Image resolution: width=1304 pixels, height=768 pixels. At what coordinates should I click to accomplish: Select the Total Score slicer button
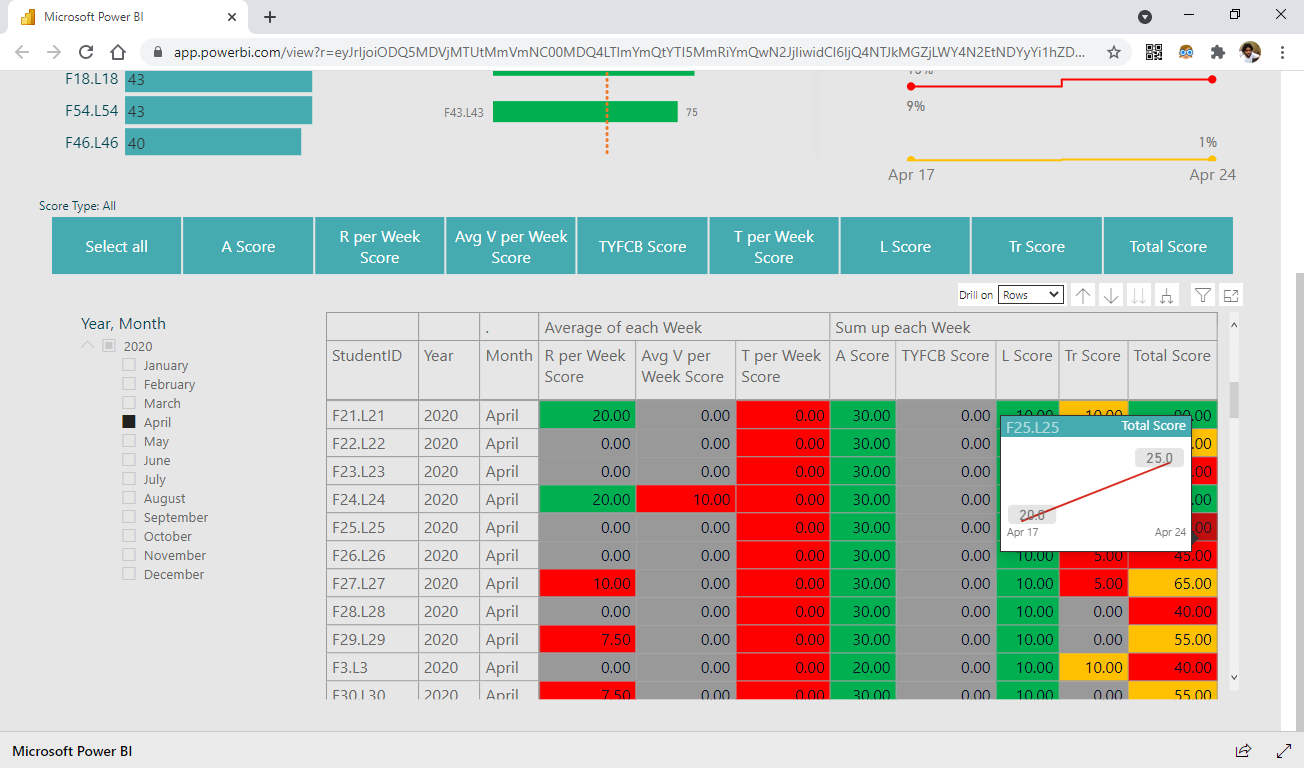(x=1167, y=245)
